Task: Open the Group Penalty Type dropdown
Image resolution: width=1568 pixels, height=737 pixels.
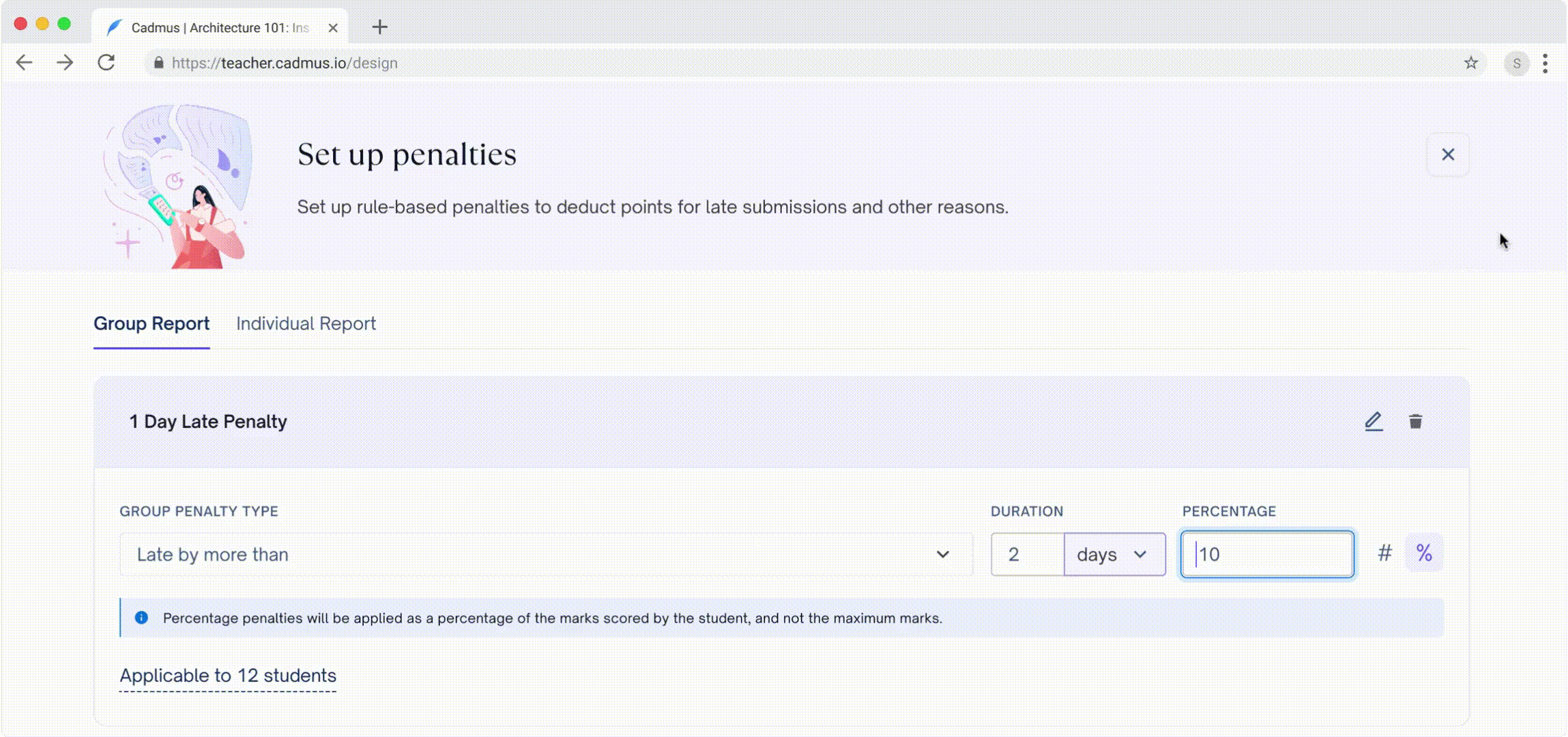Action: tap(546, 554)
